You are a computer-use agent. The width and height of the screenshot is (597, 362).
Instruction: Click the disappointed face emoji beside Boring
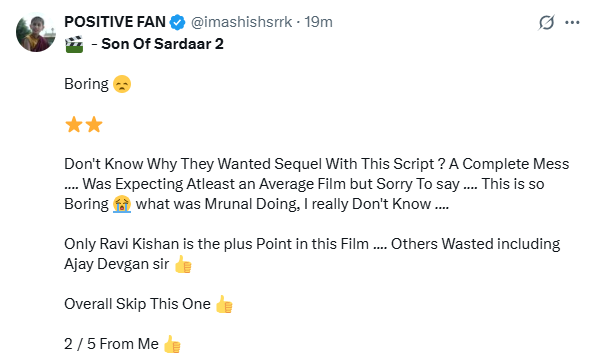point(122,84)
